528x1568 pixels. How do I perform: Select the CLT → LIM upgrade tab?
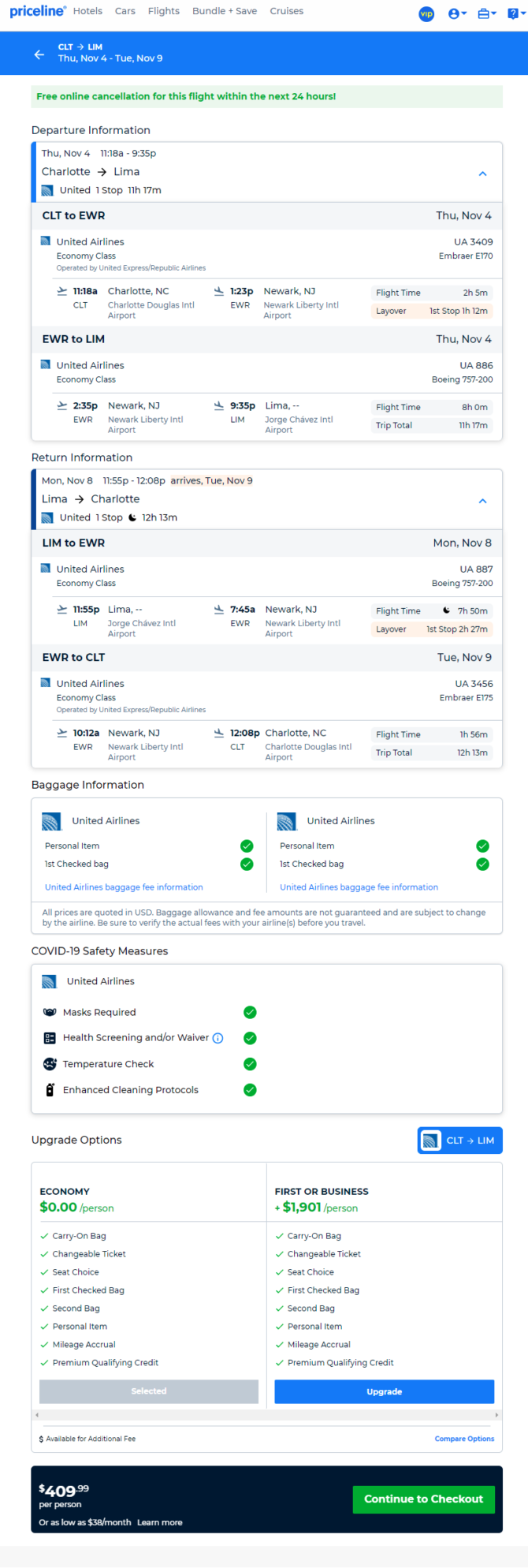[x=459, y=1141]
